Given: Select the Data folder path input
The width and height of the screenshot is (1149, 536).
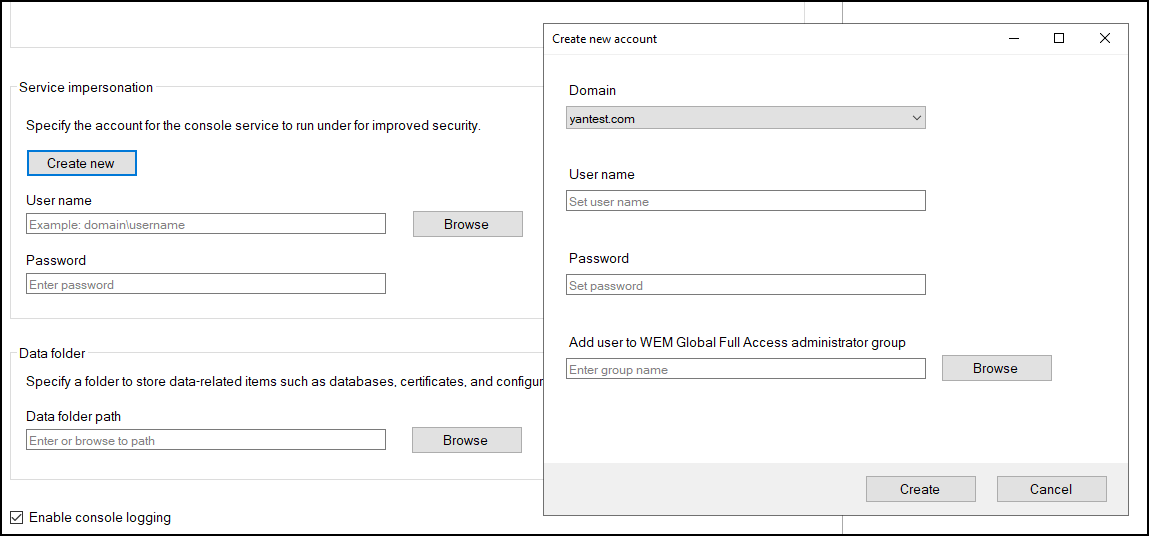Looking at the screenshot, I should point(205,440).
